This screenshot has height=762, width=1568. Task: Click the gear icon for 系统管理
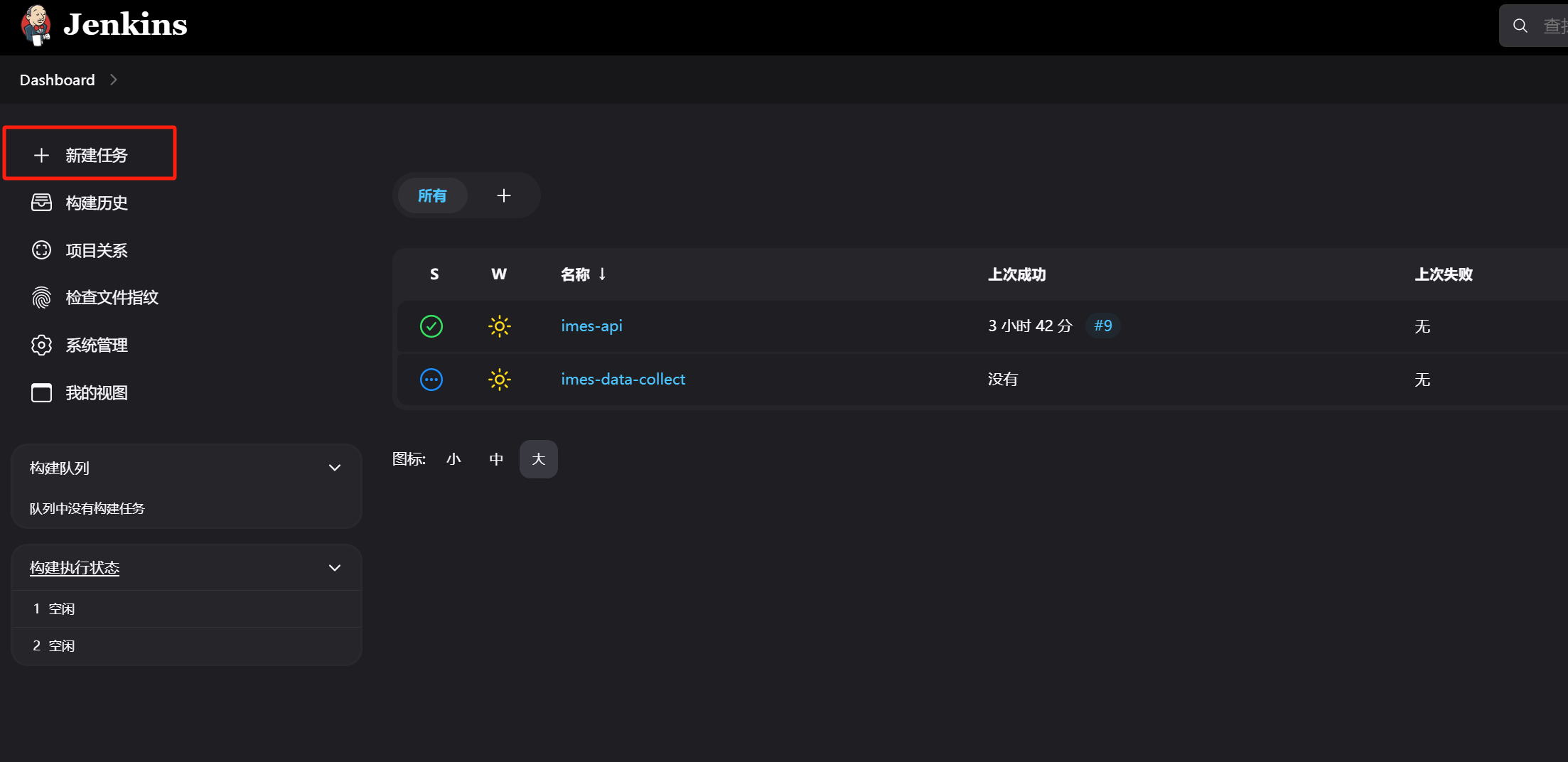point(41,345)
